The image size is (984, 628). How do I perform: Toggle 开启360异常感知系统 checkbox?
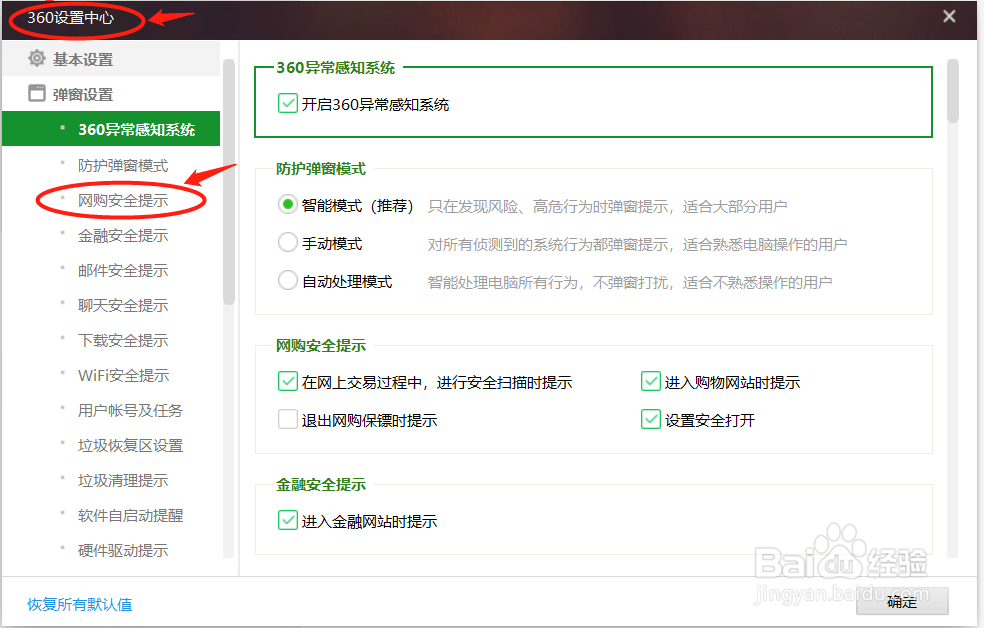287,104
